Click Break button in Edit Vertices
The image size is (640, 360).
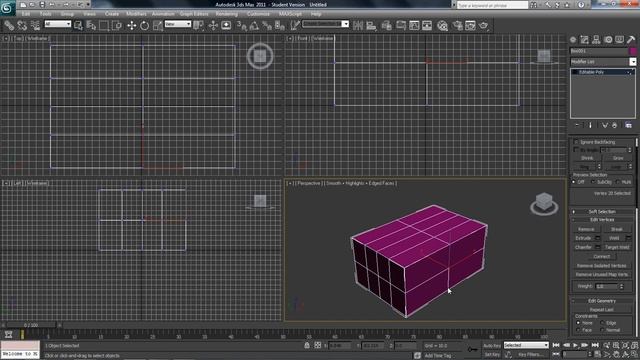point(617,229)
